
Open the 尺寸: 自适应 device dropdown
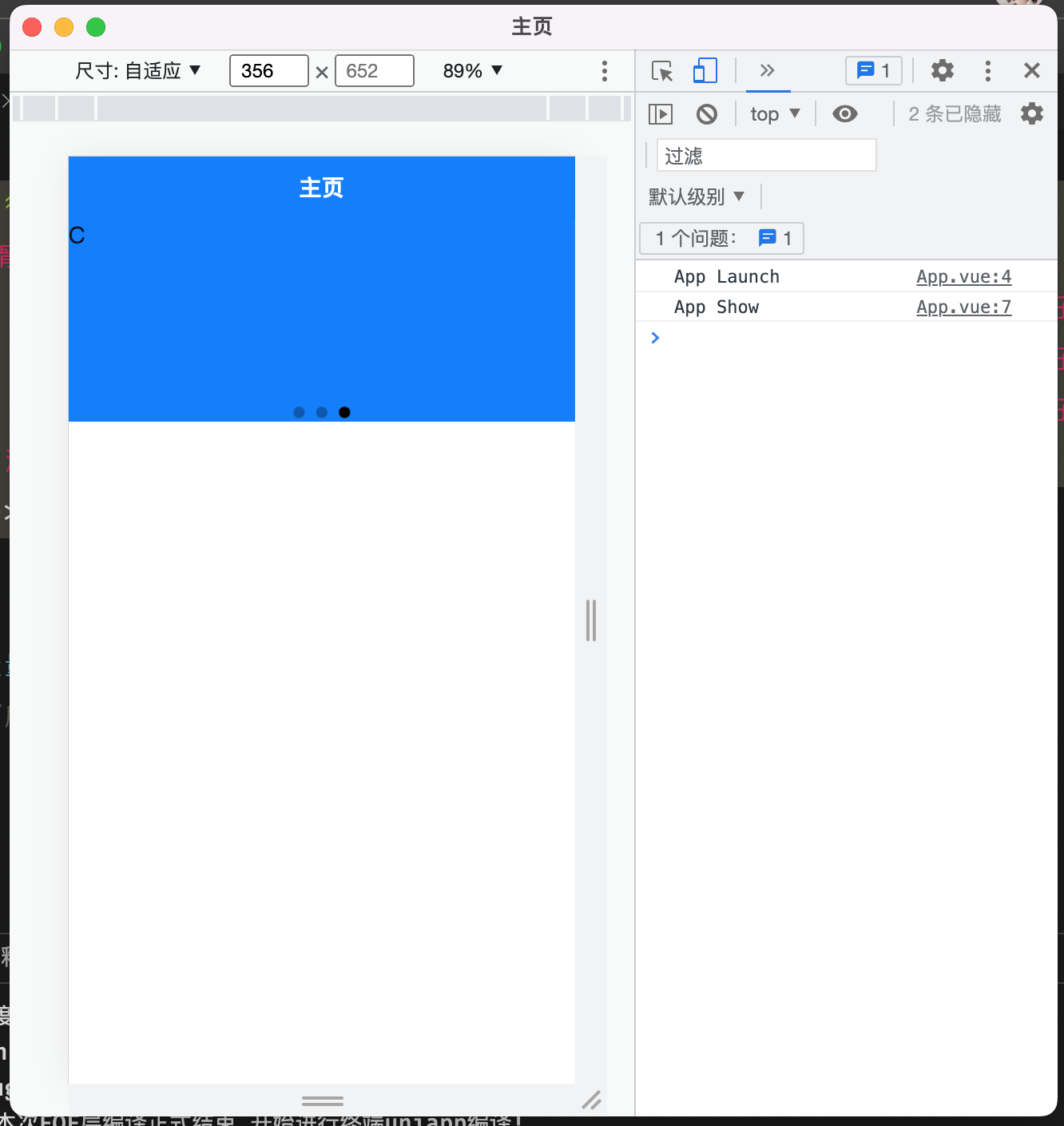point(137,71)
